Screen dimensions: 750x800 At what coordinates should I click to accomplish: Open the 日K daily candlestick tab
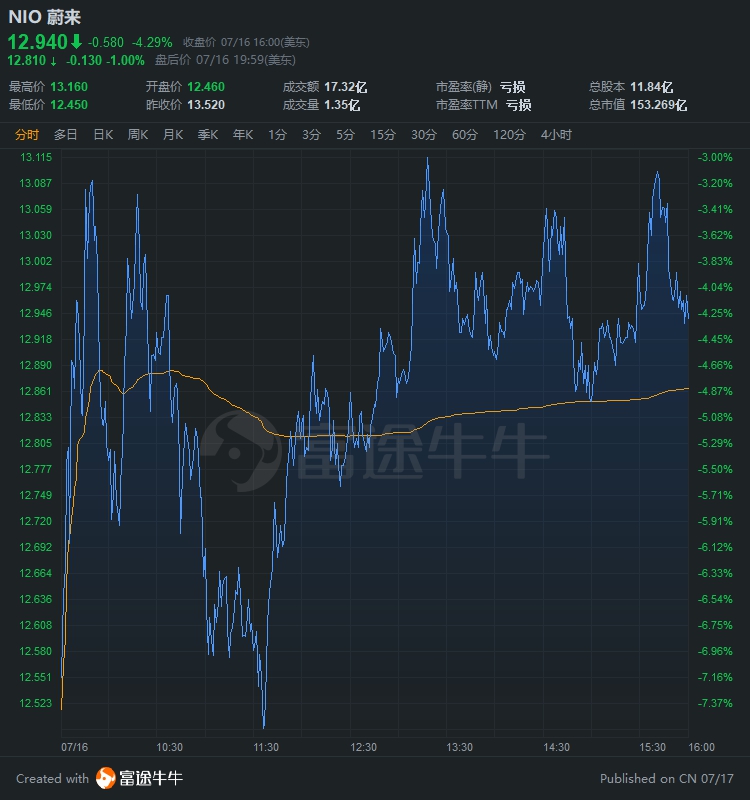[103, 135]
